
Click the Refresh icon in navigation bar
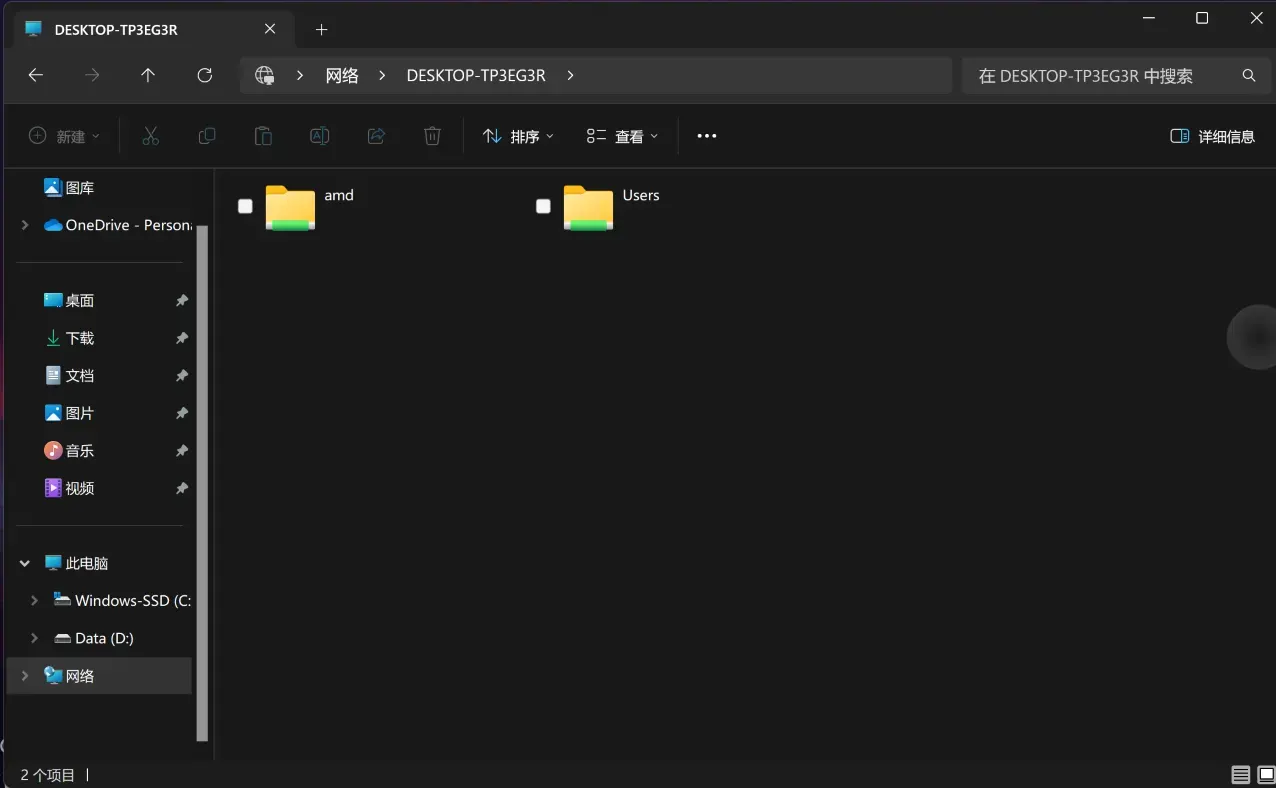205,75
